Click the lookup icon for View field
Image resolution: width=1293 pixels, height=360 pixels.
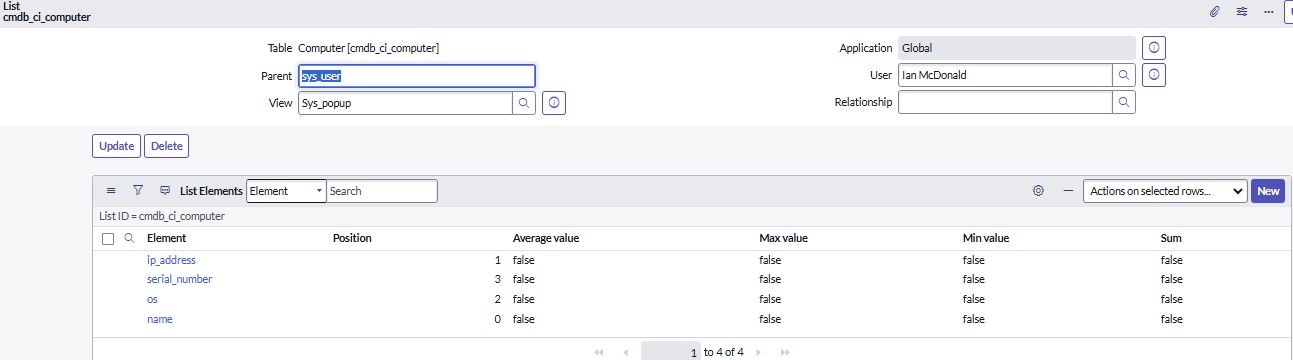coord(524,103)
